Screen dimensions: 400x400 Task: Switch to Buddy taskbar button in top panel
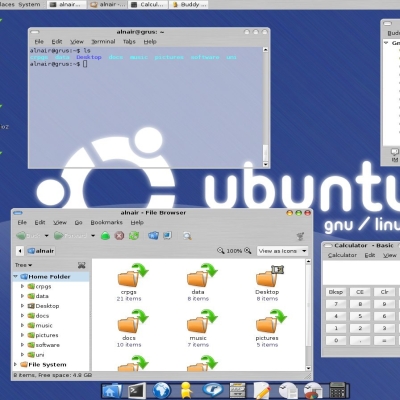pyautogui.click(x=189, y=5)
